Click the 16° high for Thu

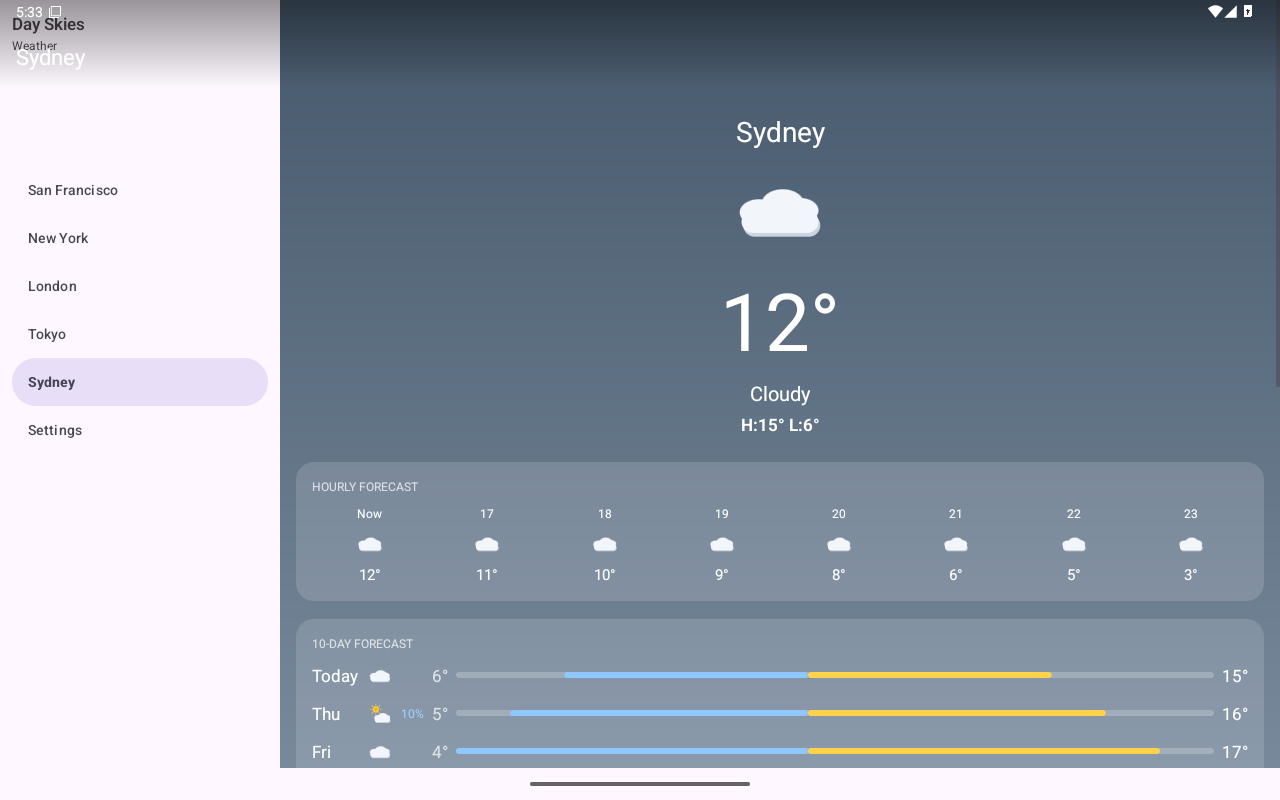pyautogui.click(x=1235, y=714)
